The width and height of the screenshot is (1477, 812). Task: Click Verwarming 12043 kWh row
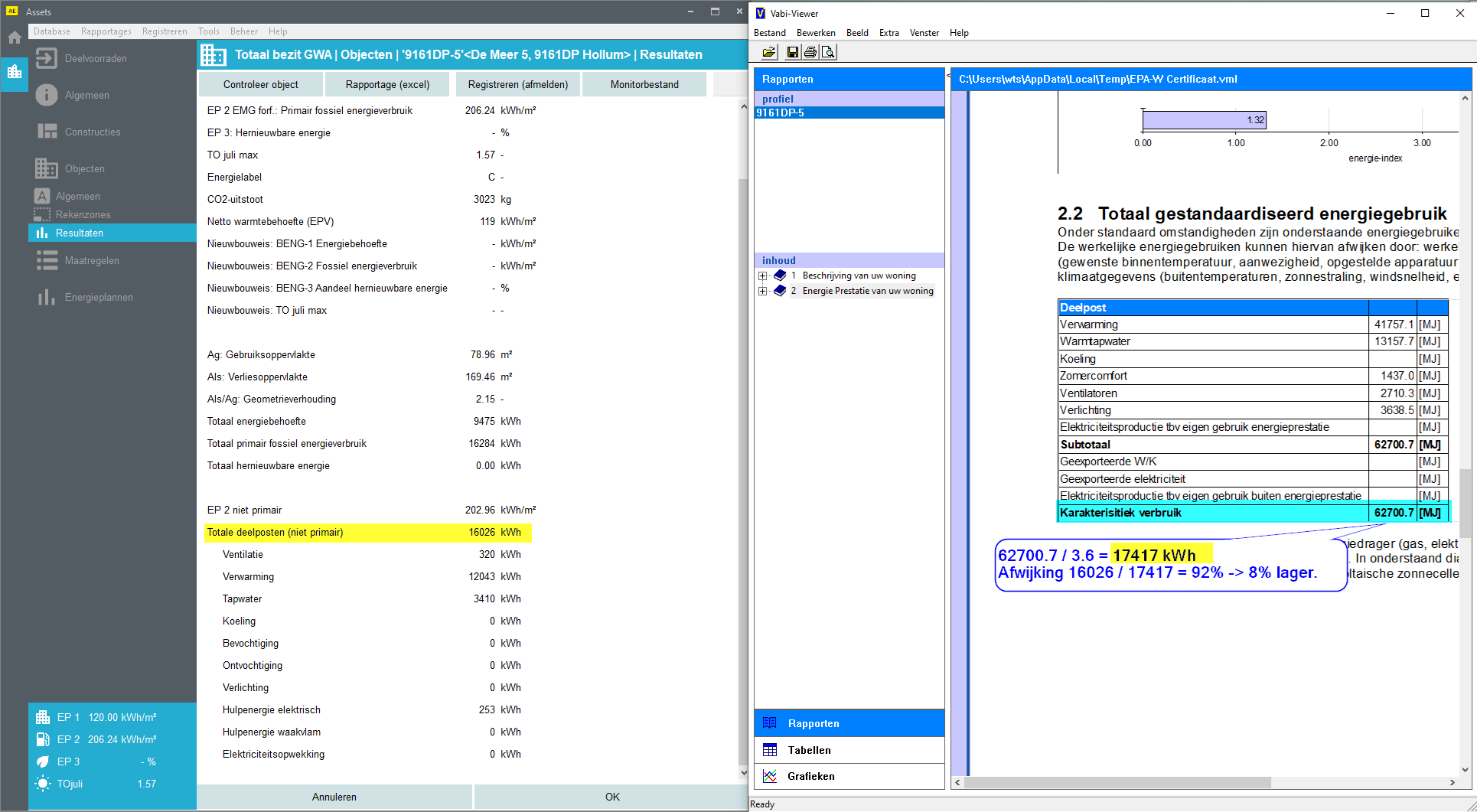(x=371, y=576)
